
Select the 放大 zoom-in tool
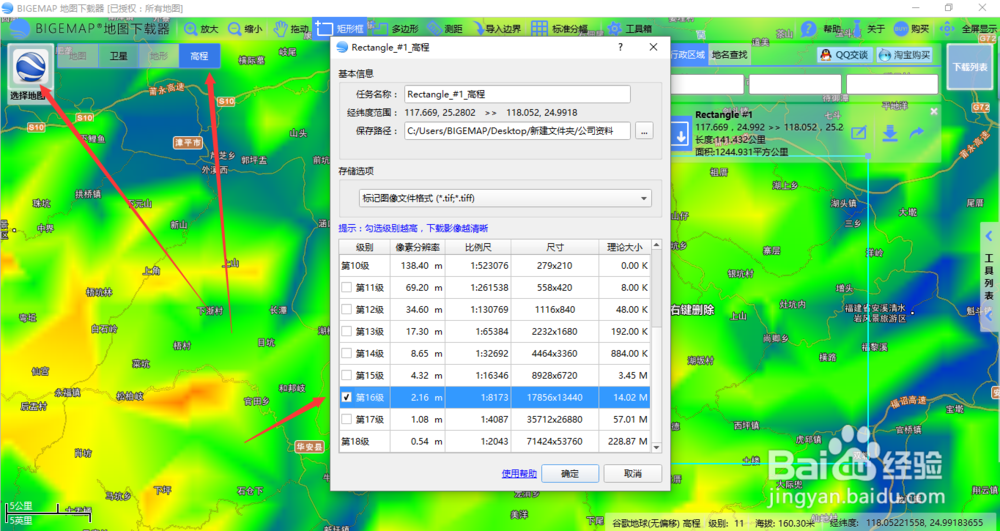201,29
